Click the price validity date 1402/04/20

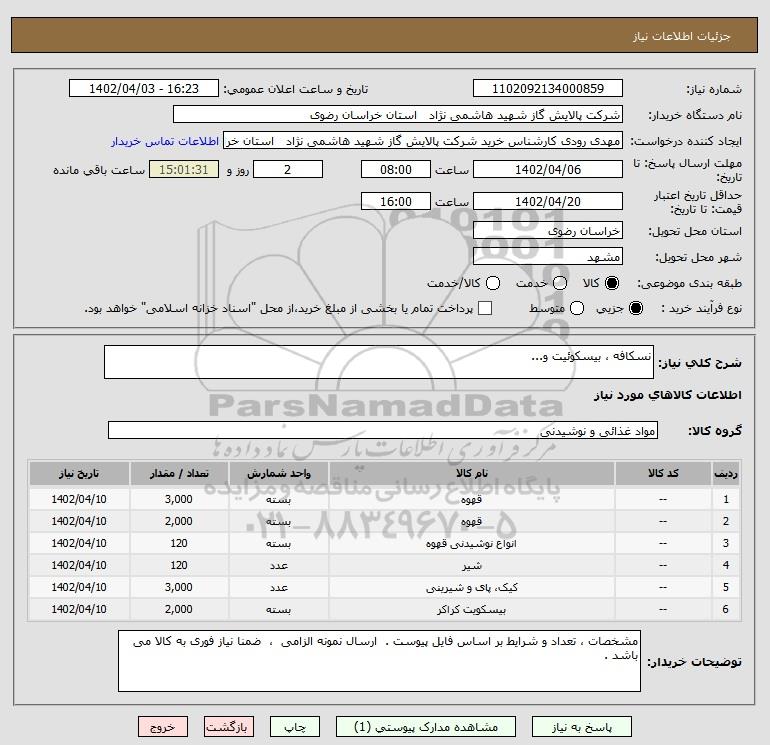[x=548, y=201]
